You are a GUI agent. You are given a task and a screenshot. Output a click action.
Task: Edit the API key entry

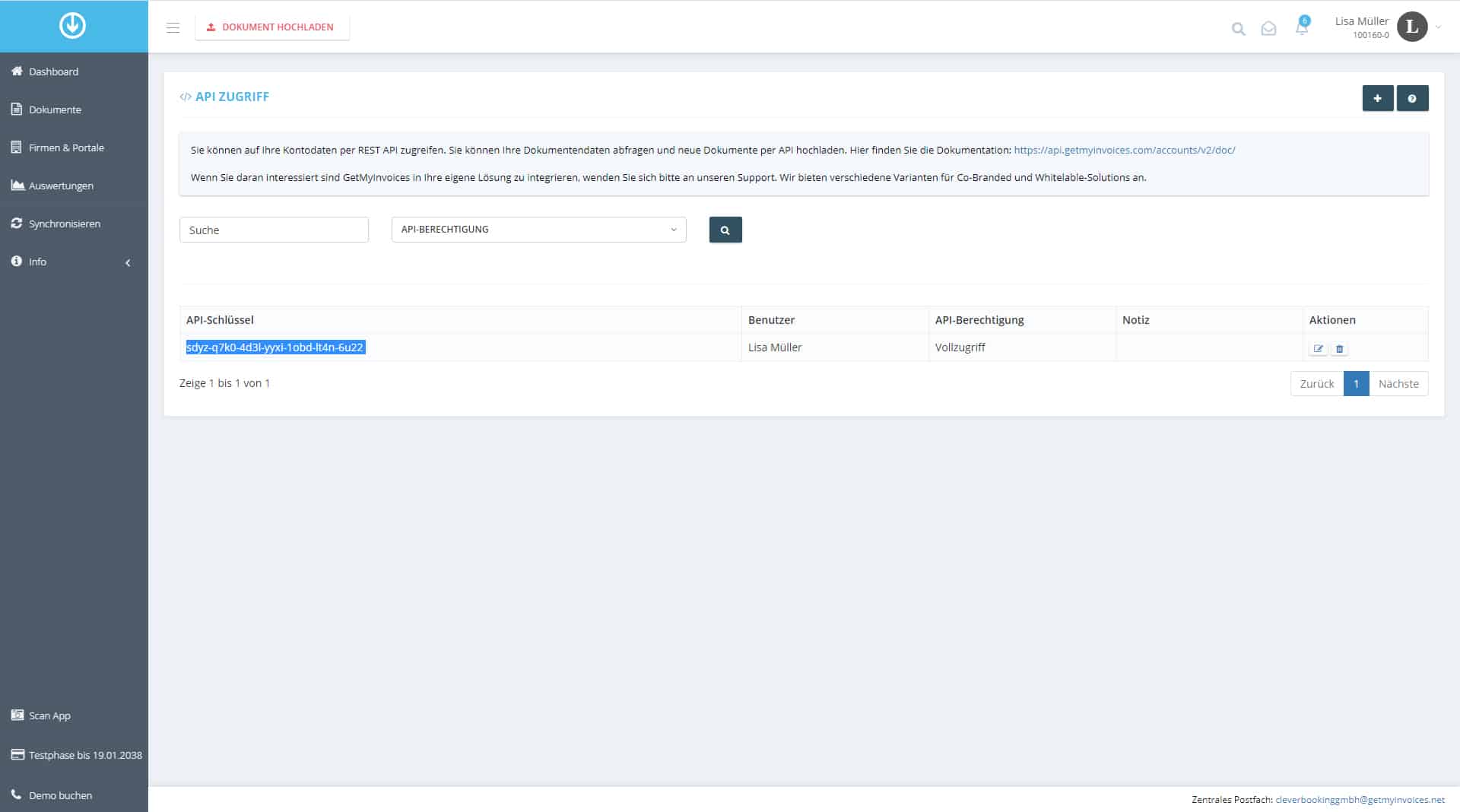[1318, 349]
